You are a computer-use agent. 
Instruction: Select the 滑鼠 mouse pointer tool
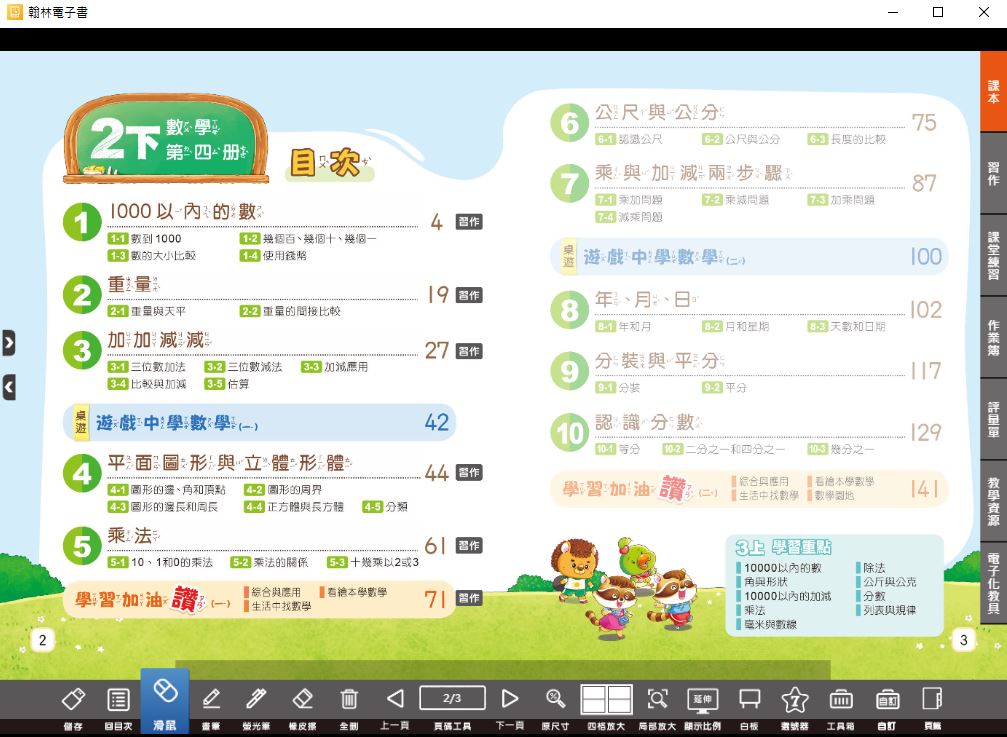coord(165,702)
